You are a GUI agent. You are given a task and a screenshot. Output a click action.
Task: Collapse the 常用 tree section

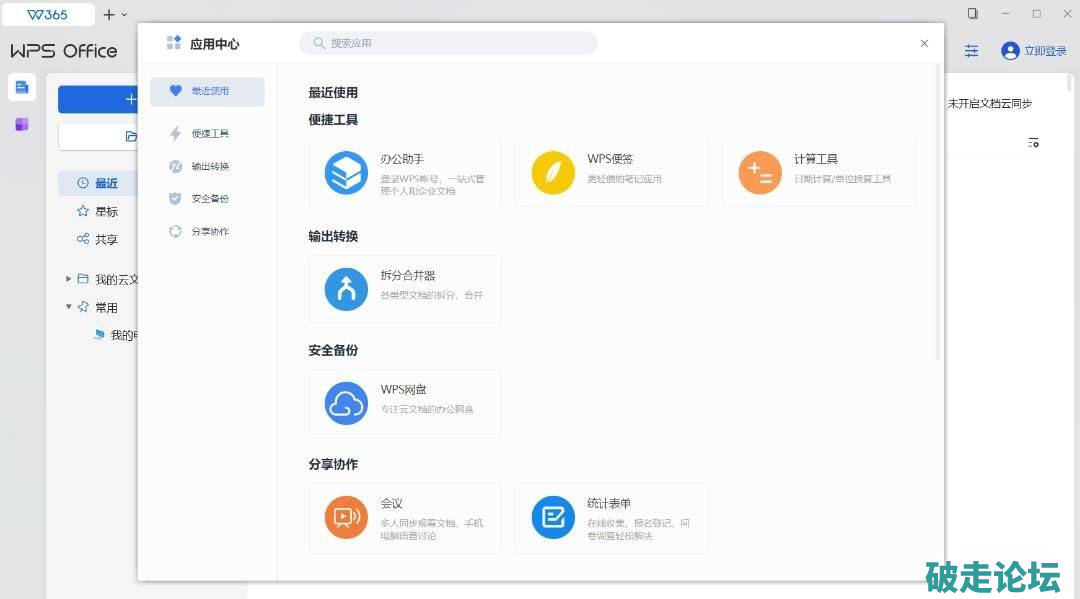(69, 307)
